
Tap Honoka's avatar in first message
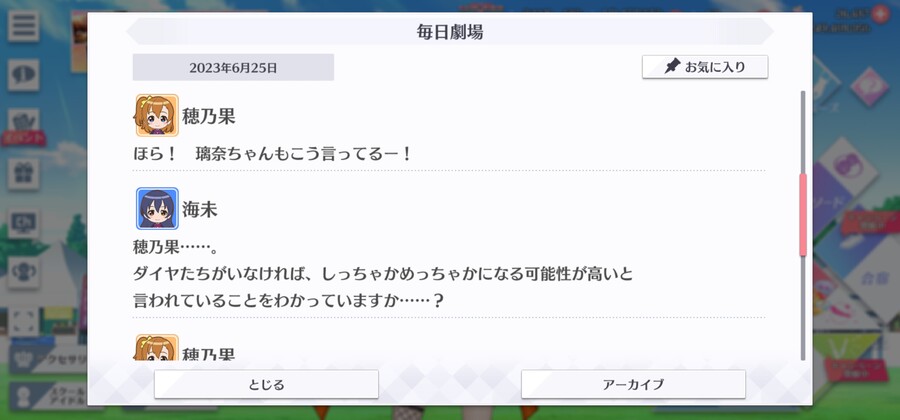[x=157, y=115]
